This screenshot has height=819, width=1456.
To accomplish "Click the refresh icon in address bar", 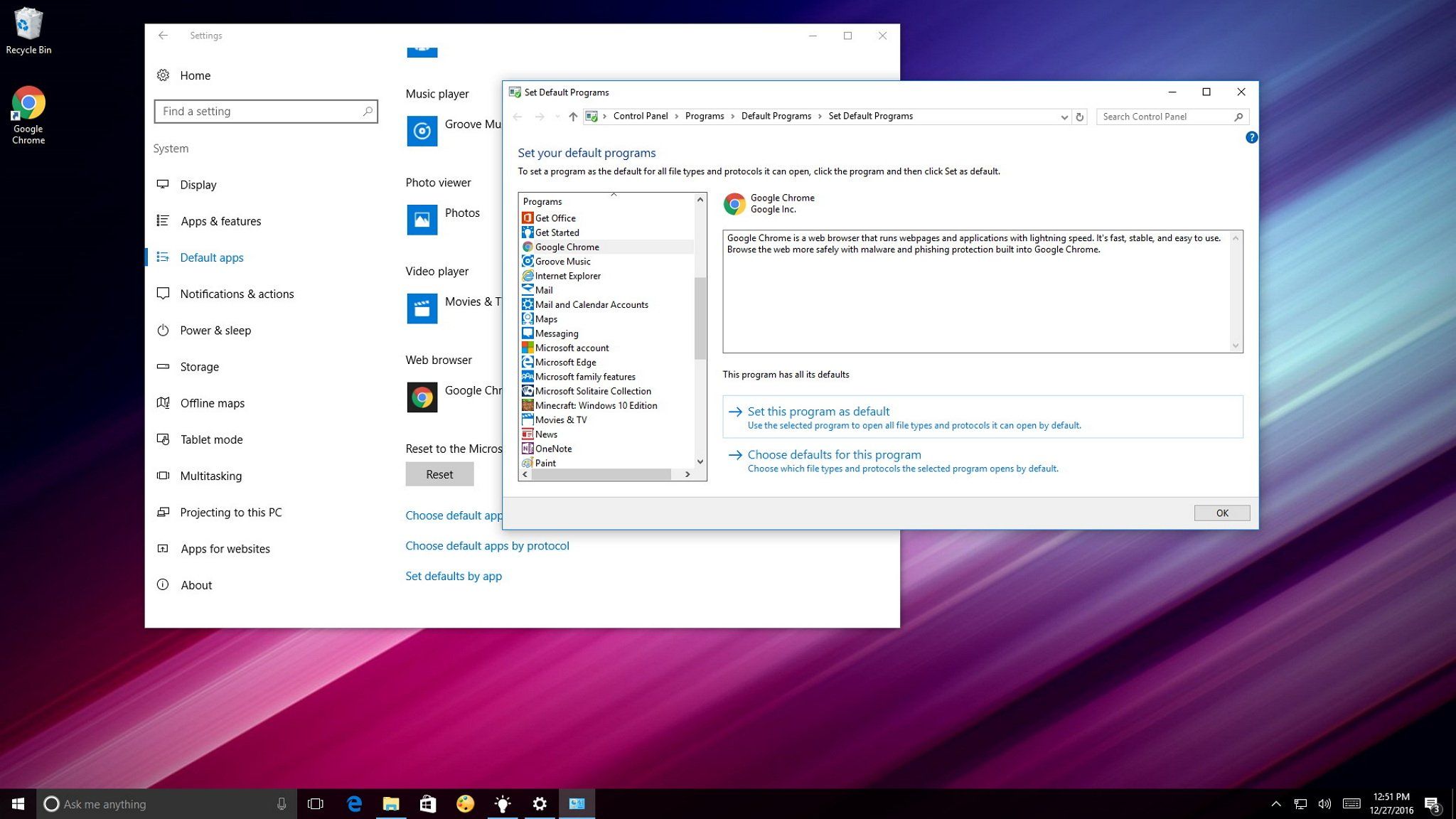I will 1080,117.
